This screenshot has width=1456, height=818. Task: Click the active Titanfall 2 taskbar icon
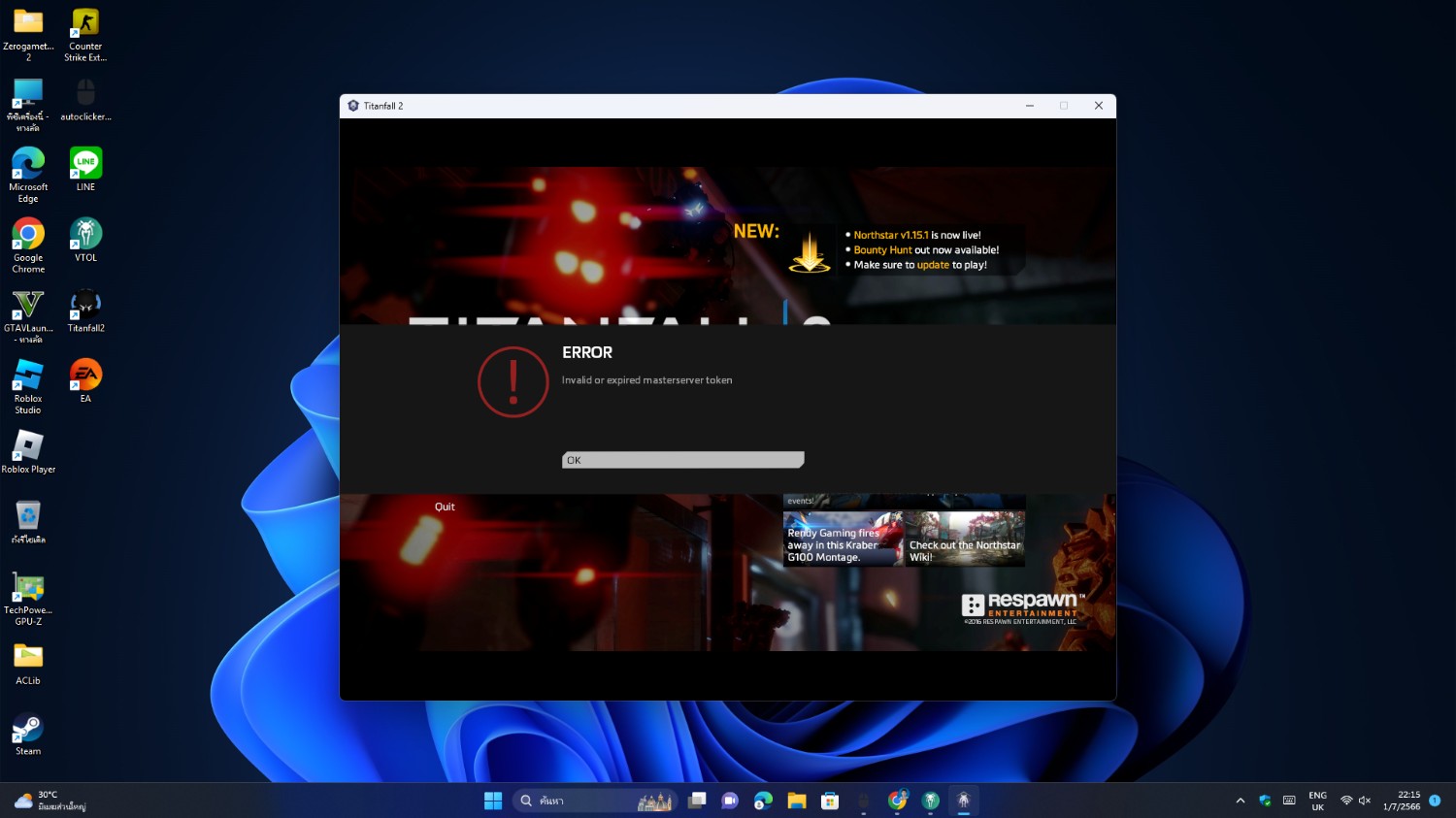point(964,801)
